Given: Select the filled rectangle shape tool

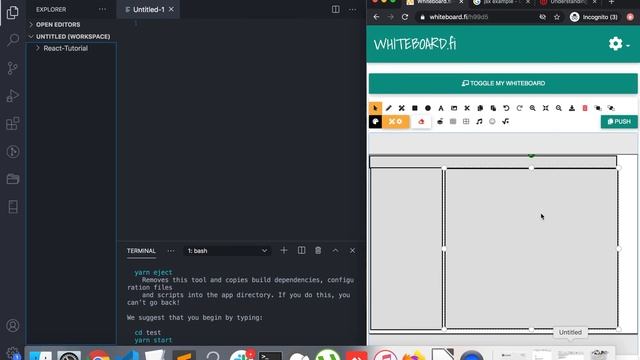Looking at the screenshot, I should pos(415,108).
